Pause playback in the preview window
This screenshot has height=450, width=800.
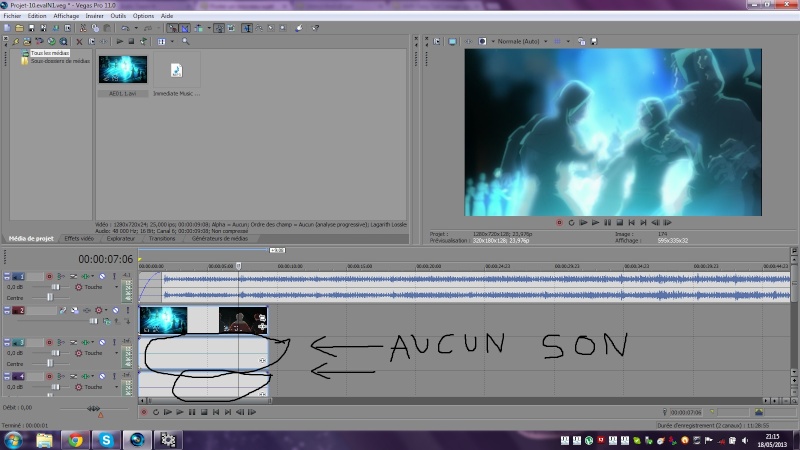coord(607,222)
